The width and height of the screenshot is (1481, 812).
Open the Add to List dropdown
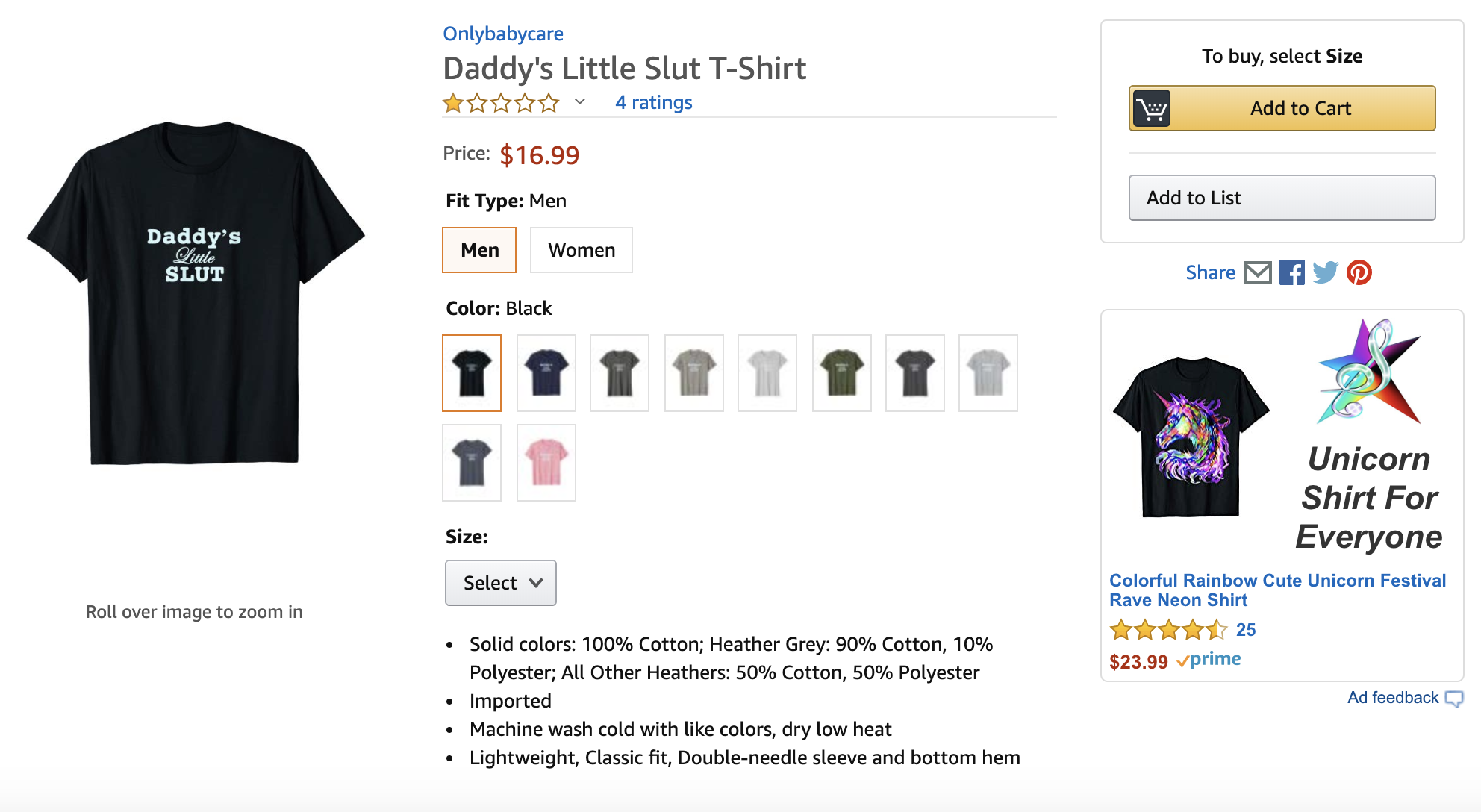(1282, 198)
